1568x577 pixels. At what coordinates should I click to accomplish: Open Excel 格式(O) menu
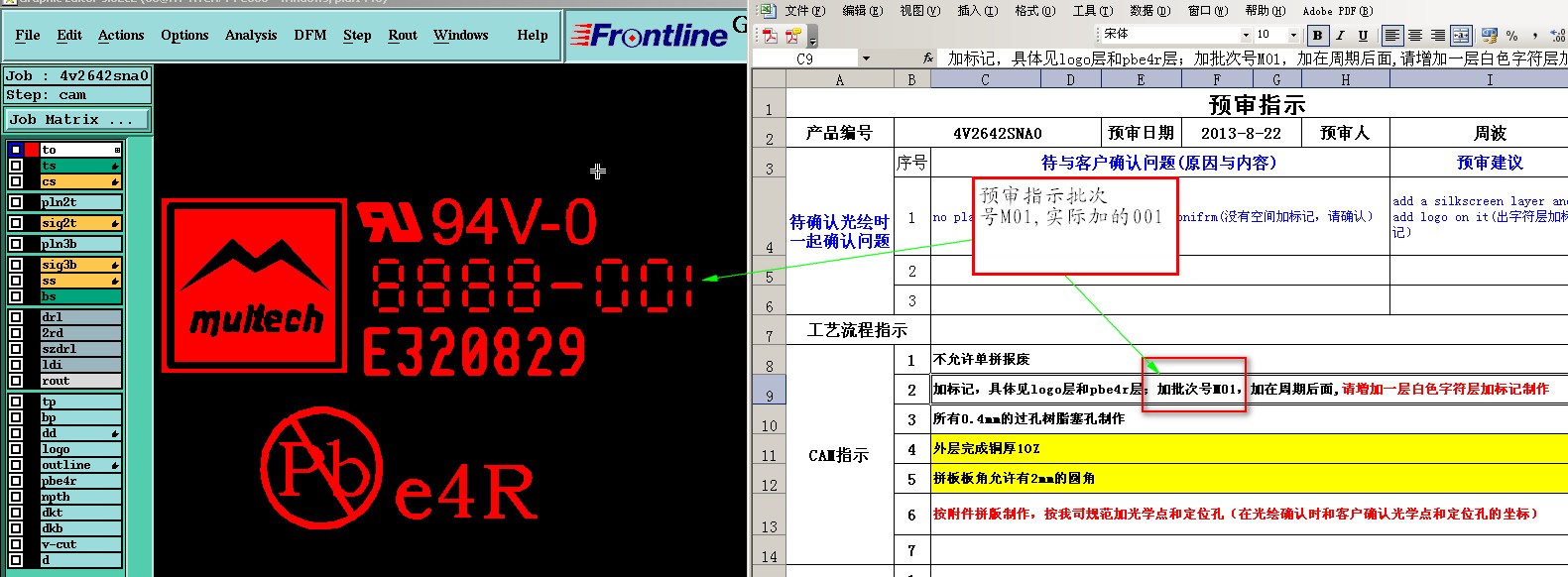click(x=1034, y=11)
